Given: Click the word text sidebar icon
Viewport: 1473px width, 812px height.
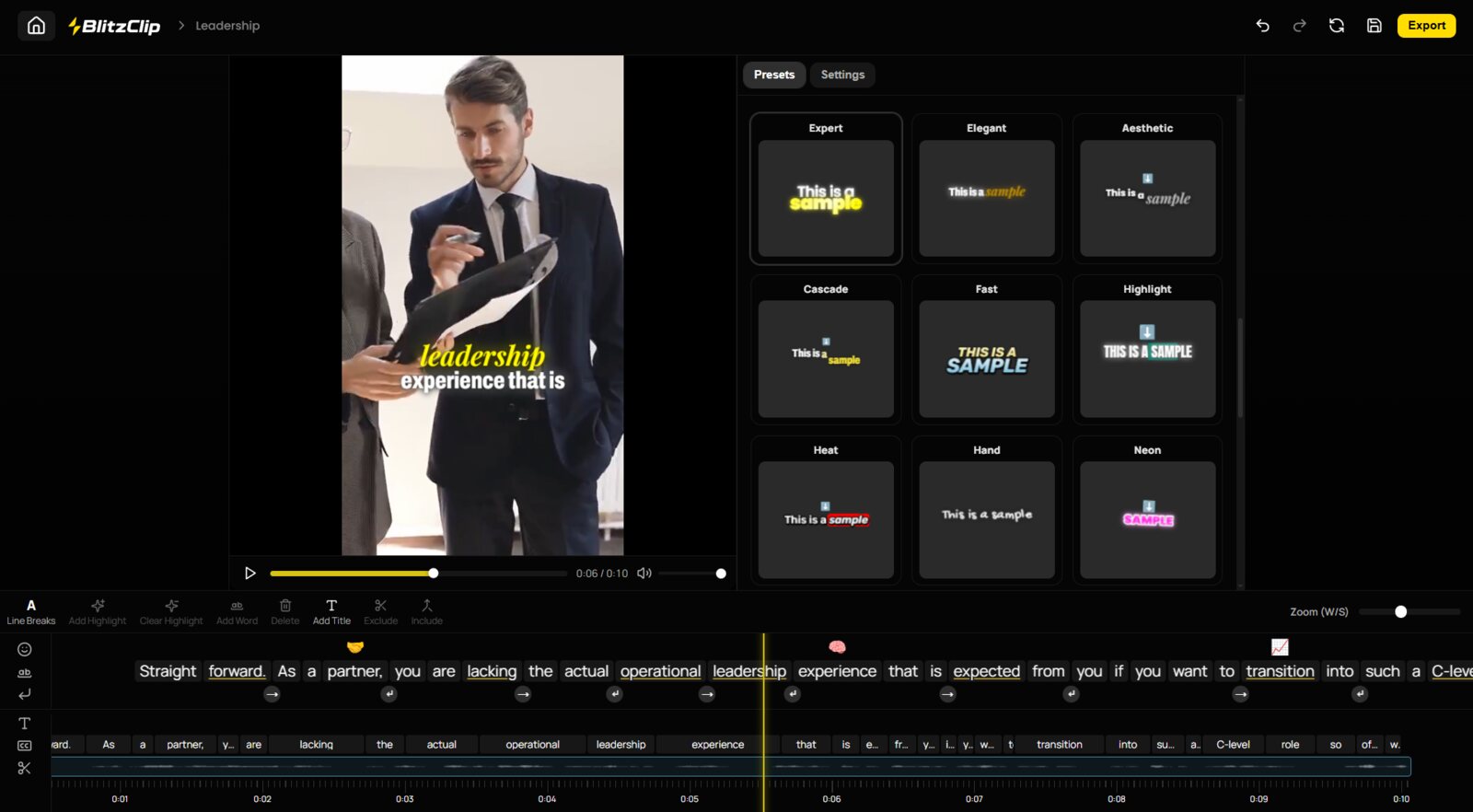Looking at the screenshot, I should click(x=25, y=673).
